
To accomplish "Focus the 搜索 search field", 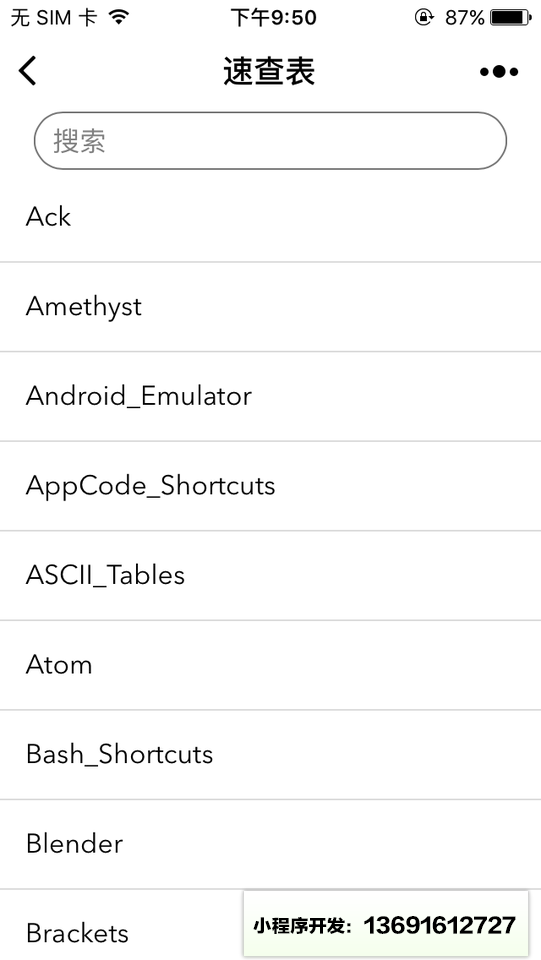I will 270,141.
